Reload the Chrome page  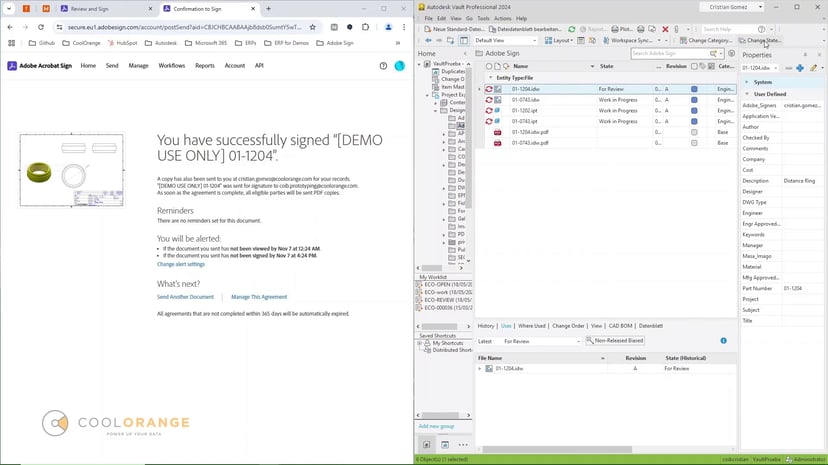[41, 27]
